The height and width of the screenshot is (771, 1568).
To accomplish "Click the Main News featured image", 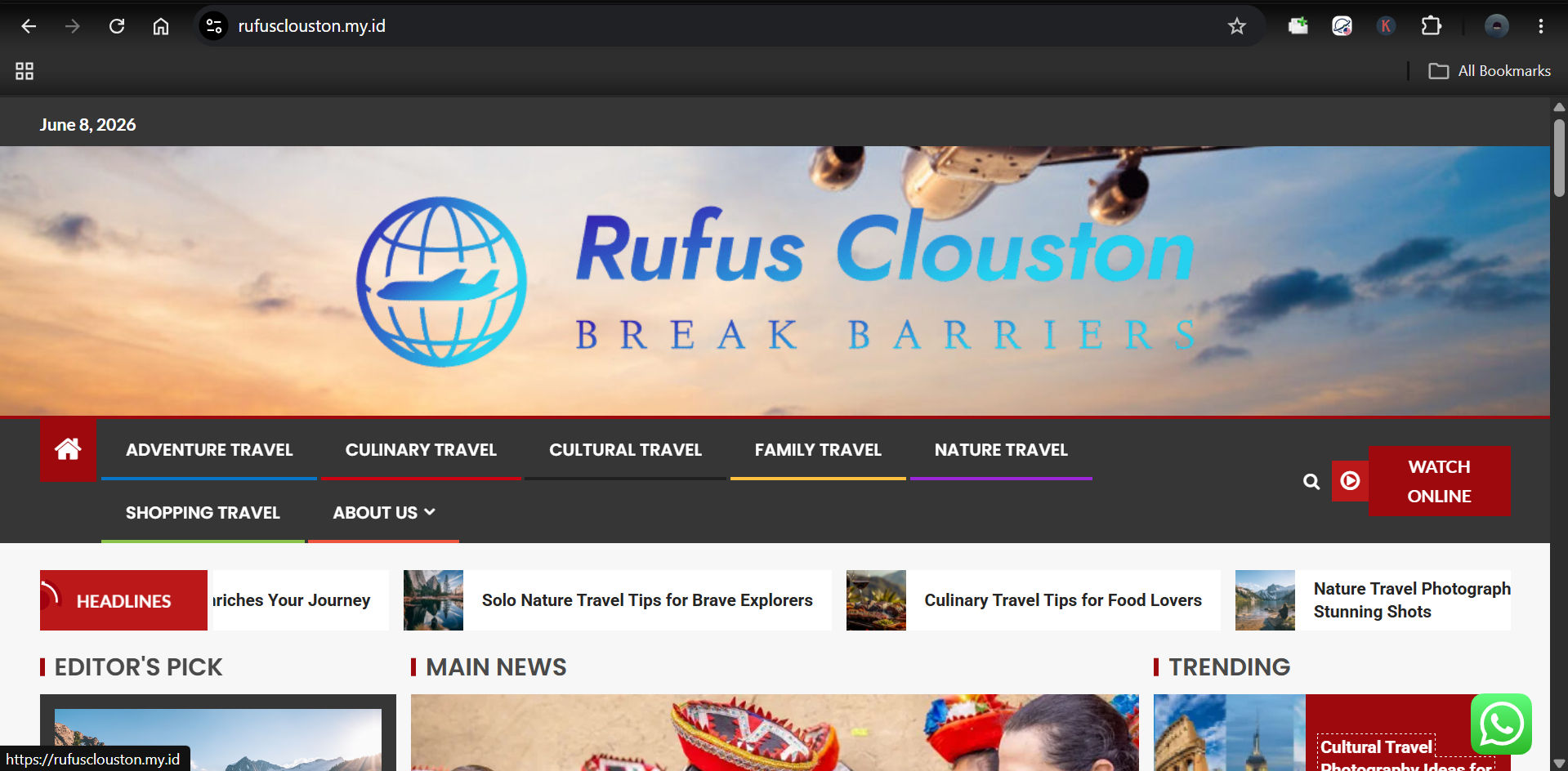I will pos(775,733).
